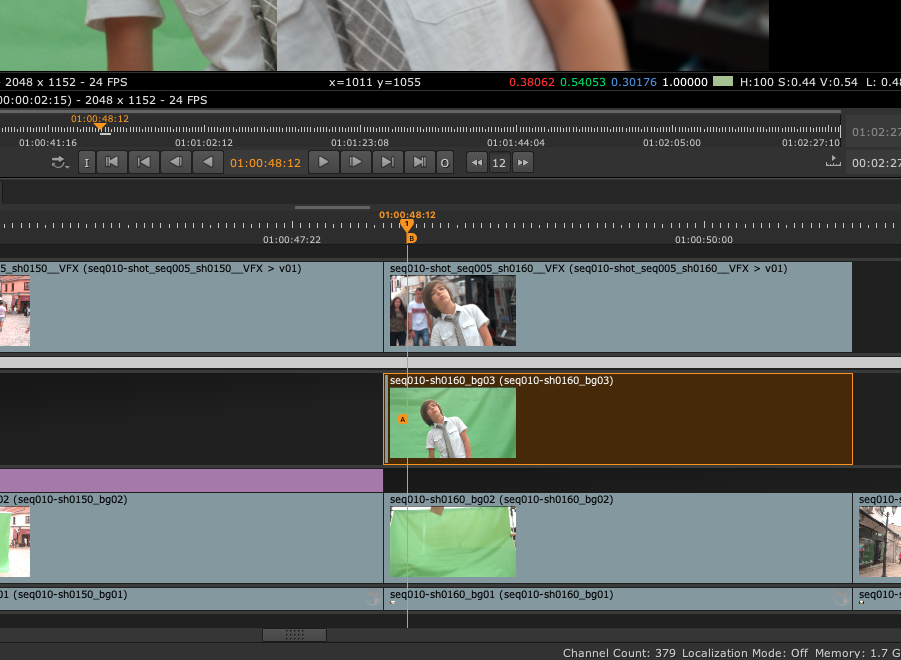Play the sequence forward
This screenshot has width=901, height=660.
pyautogui.click(x=323, y=162)
